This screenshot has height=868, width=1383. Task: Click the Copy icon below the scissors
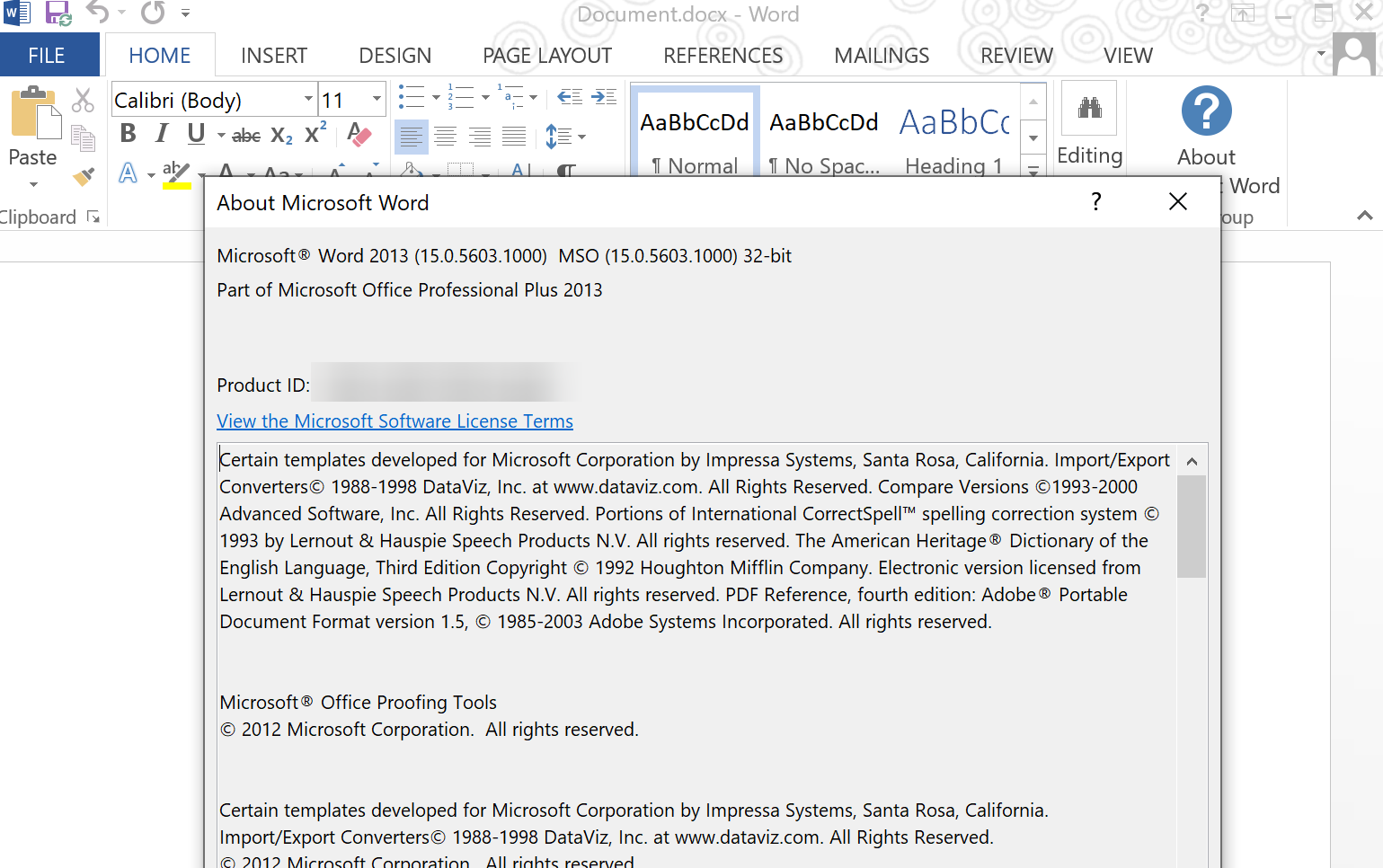point(83,138)
